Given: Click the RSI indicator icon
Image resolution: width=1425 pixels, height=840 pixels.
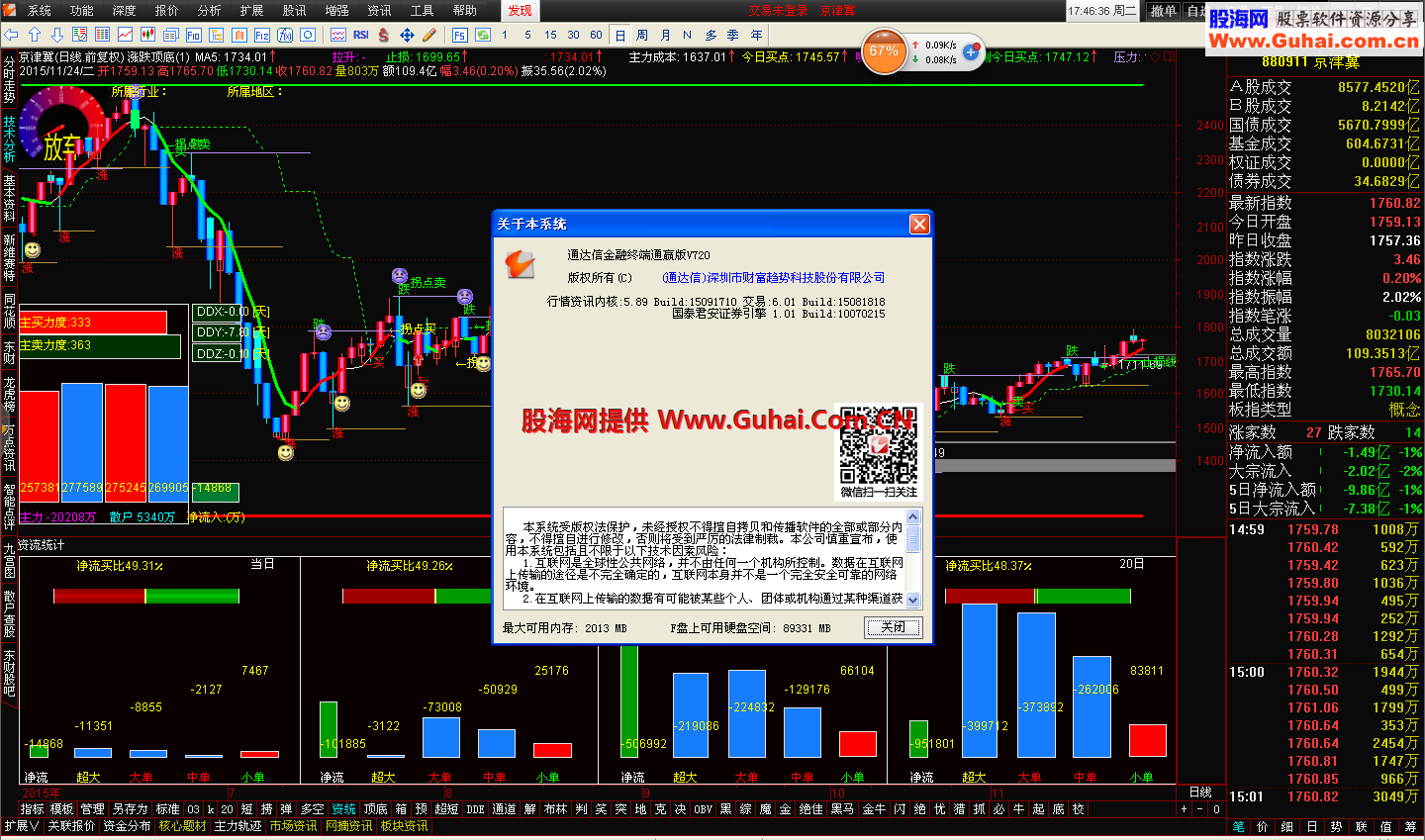Looking at the screenshot, I should coord(361,35).
